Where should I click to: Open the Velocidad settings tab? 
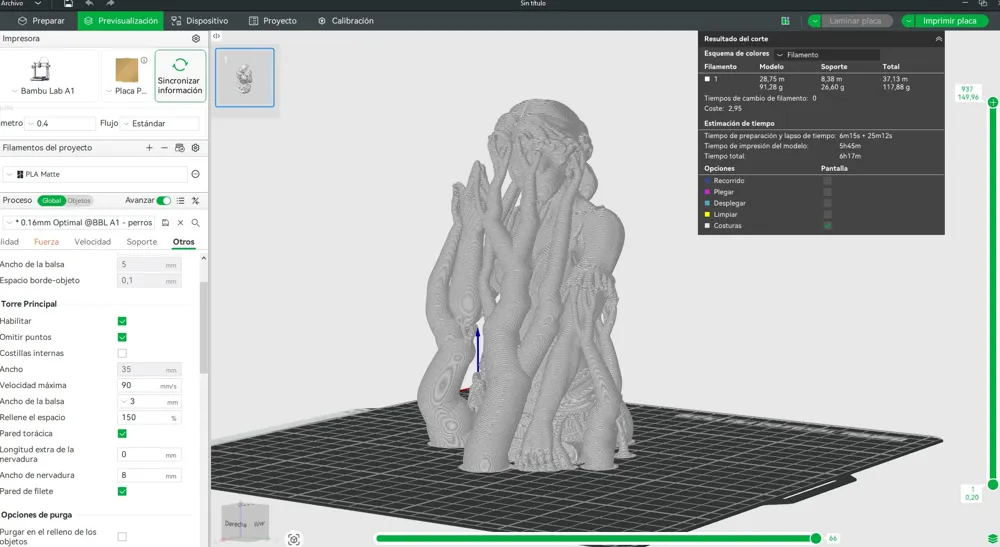(x=92, y=242)
